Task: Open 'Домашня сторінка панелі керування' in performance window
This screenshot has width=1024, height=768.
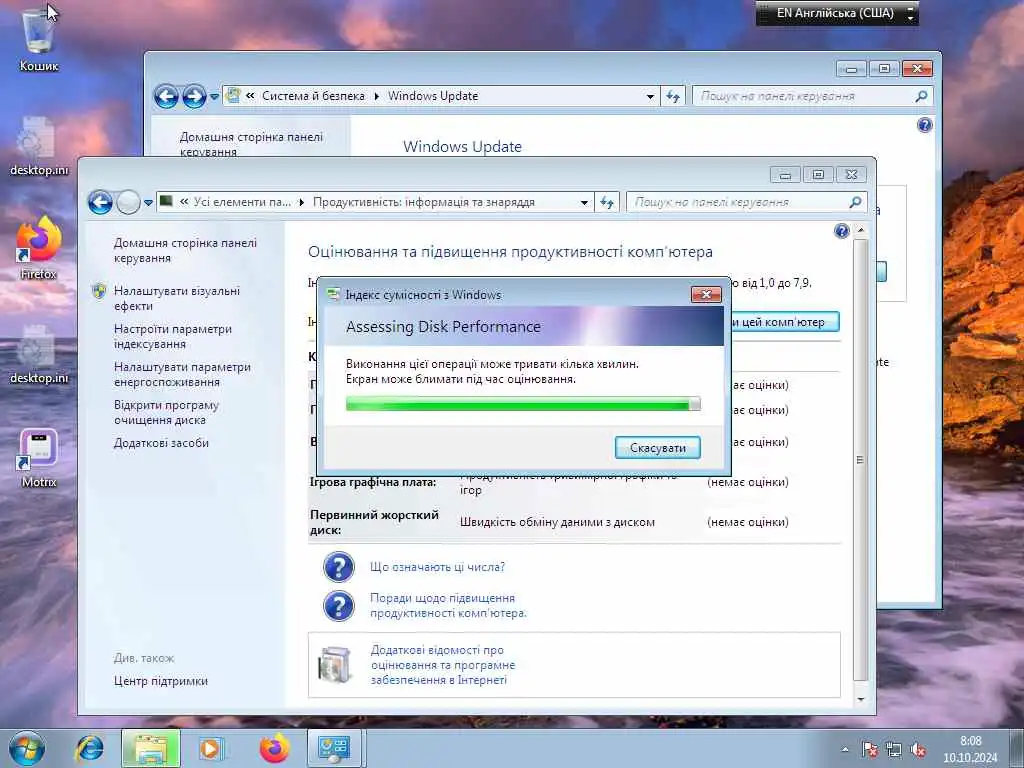Action: tap(185, 250)
